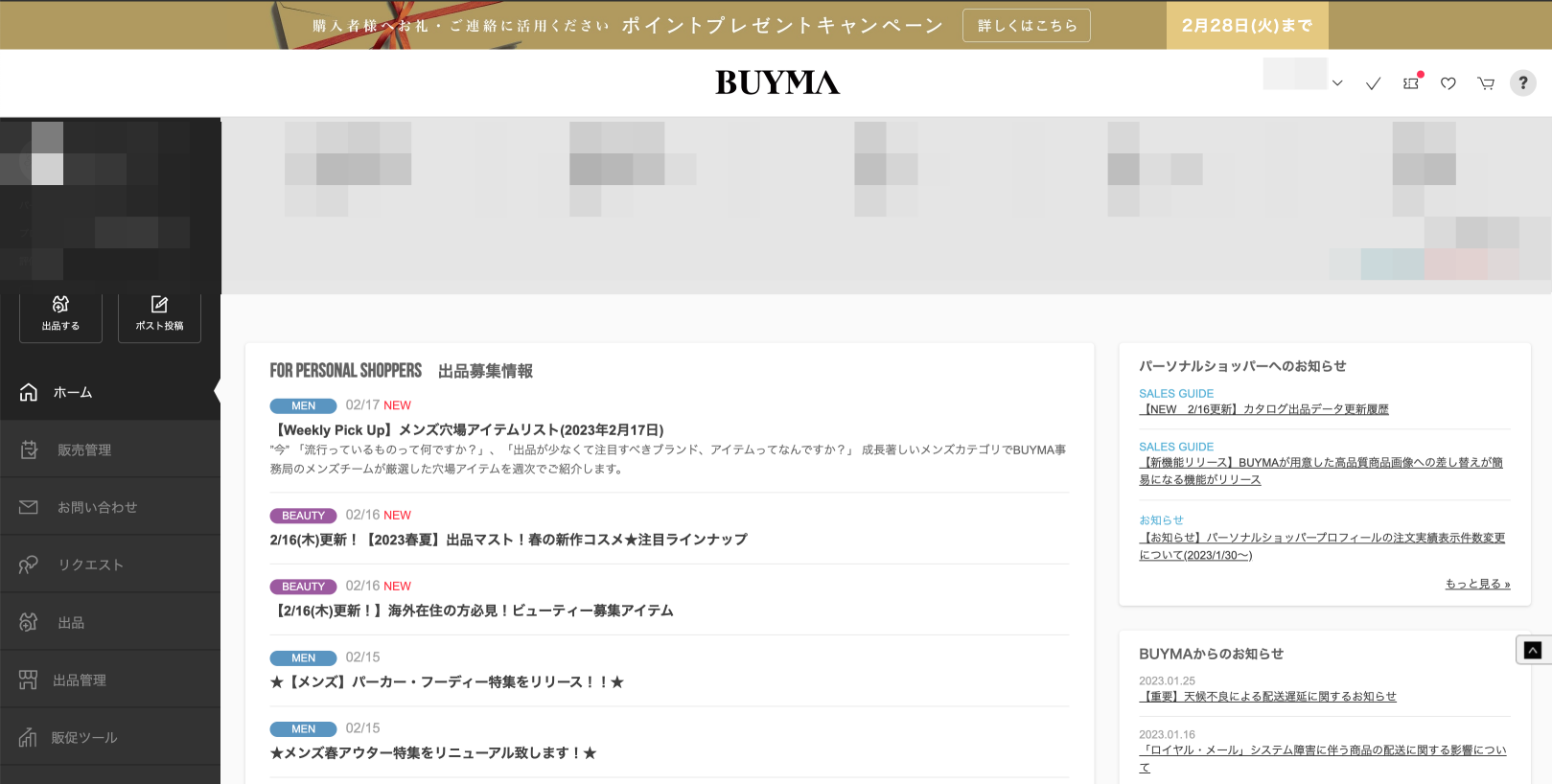1552x784 pixels.
Task: Open the shopping cart icon
Action: tap(1486, 83)
